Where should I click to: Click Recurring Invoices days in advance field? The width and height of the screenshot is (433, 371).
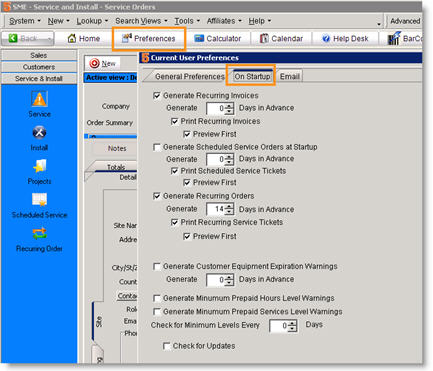(x=216, y=108)
